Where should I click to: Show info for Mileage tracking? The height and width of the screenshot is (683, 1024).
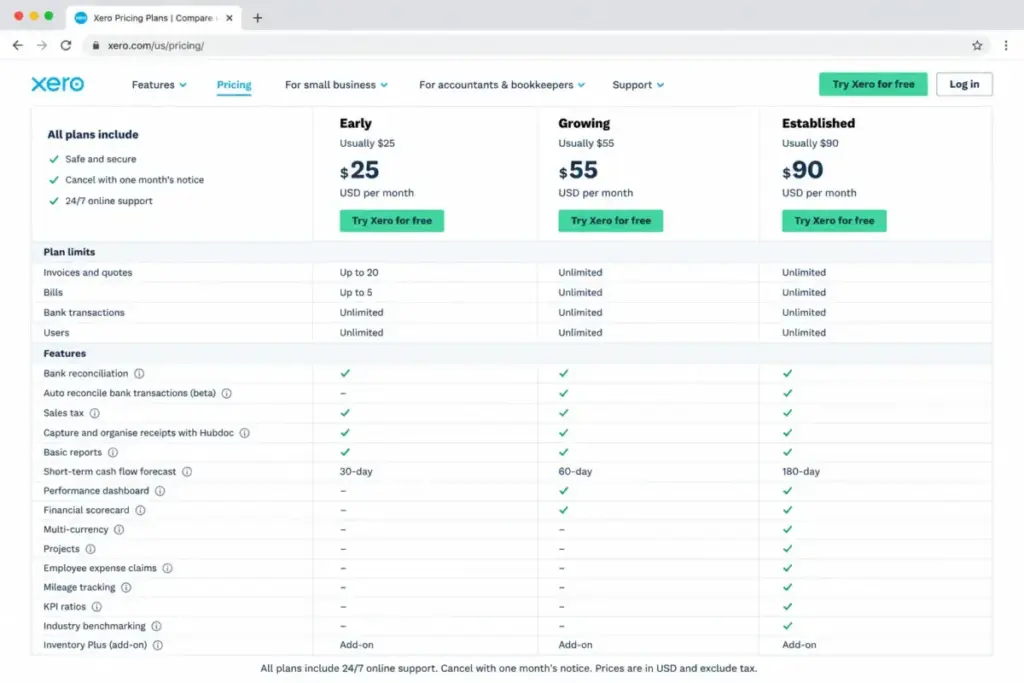126,587
